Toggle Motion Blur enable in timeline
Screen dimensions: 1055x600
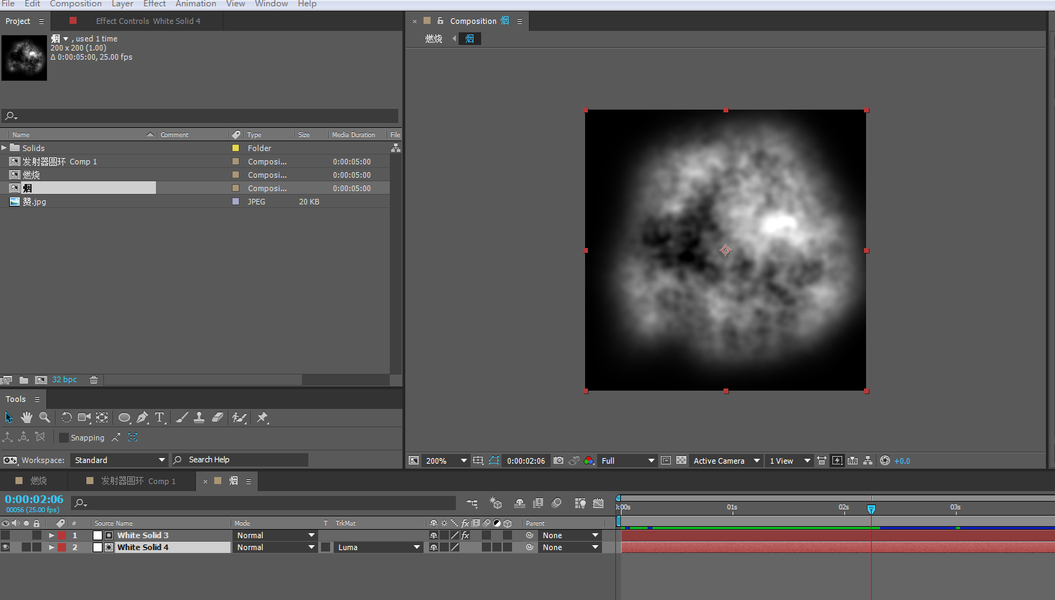(x=556, y=503)
